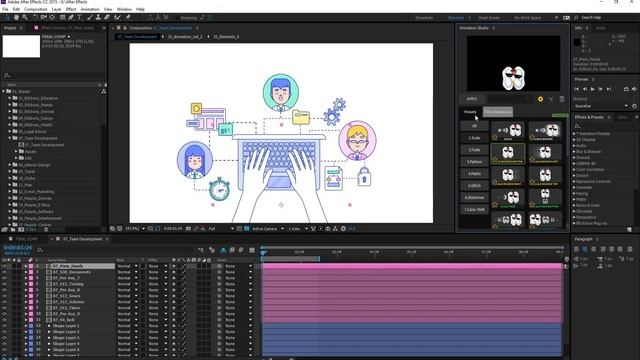The width and height of the screenshot is (640, 360).
Task: Jump to last frame in Preview panel
Action: pos(609,89)
